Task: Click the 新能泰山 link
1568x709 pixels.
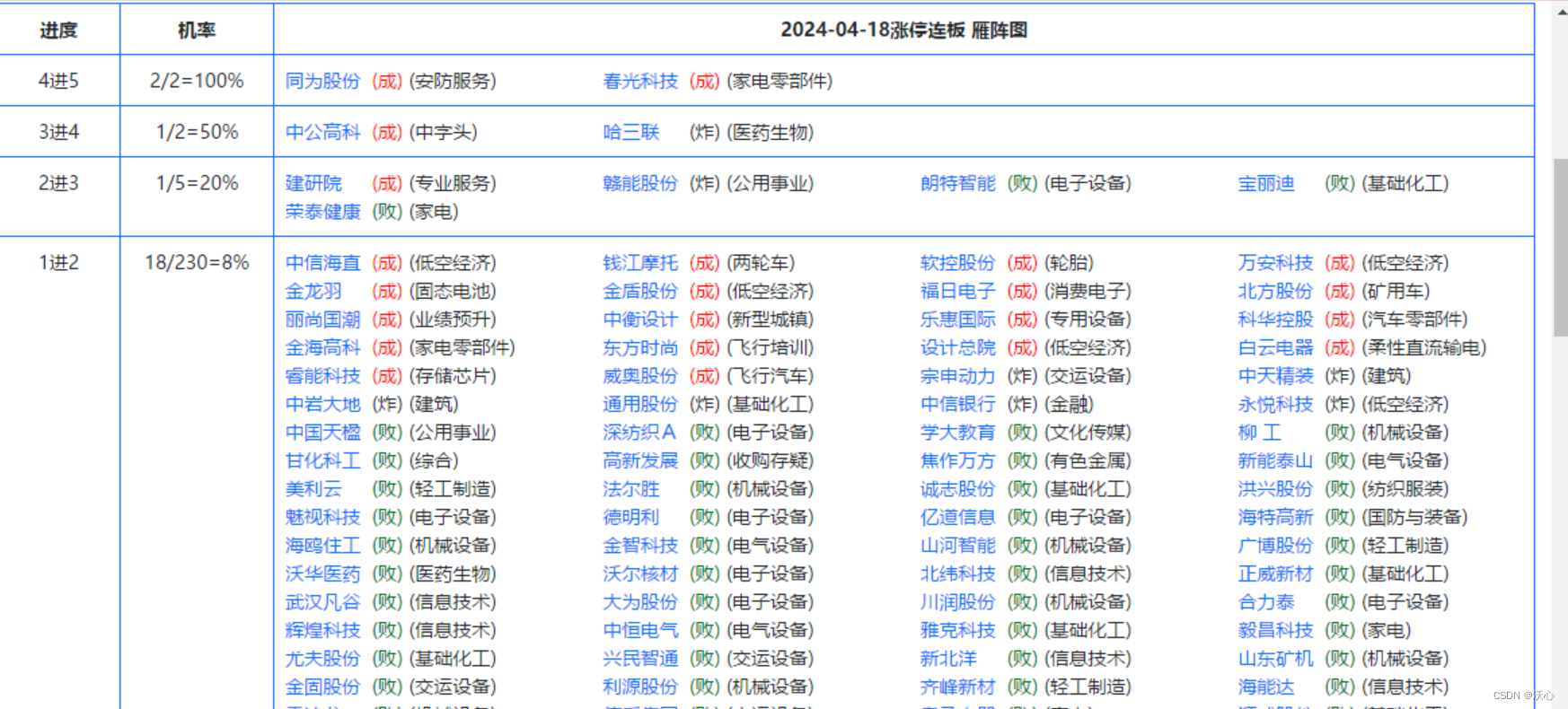Action: click(1275, 460)
